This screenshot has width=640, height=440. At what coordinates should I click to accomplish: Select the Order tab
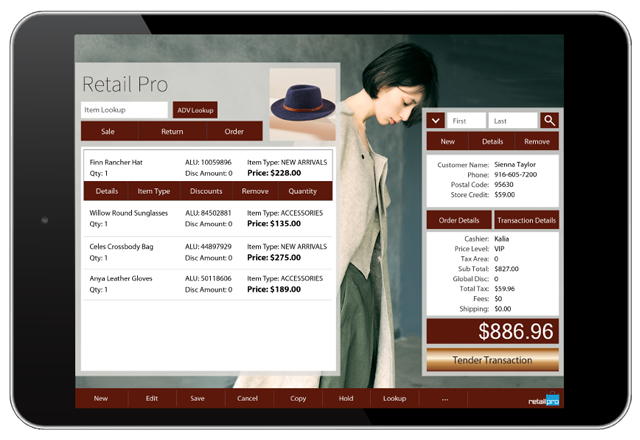[234, 131]
